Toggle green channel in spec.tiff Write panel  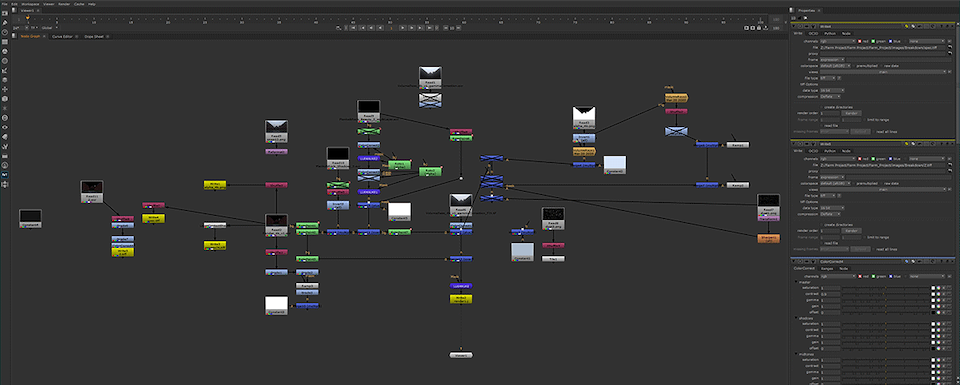coord(873,41)
